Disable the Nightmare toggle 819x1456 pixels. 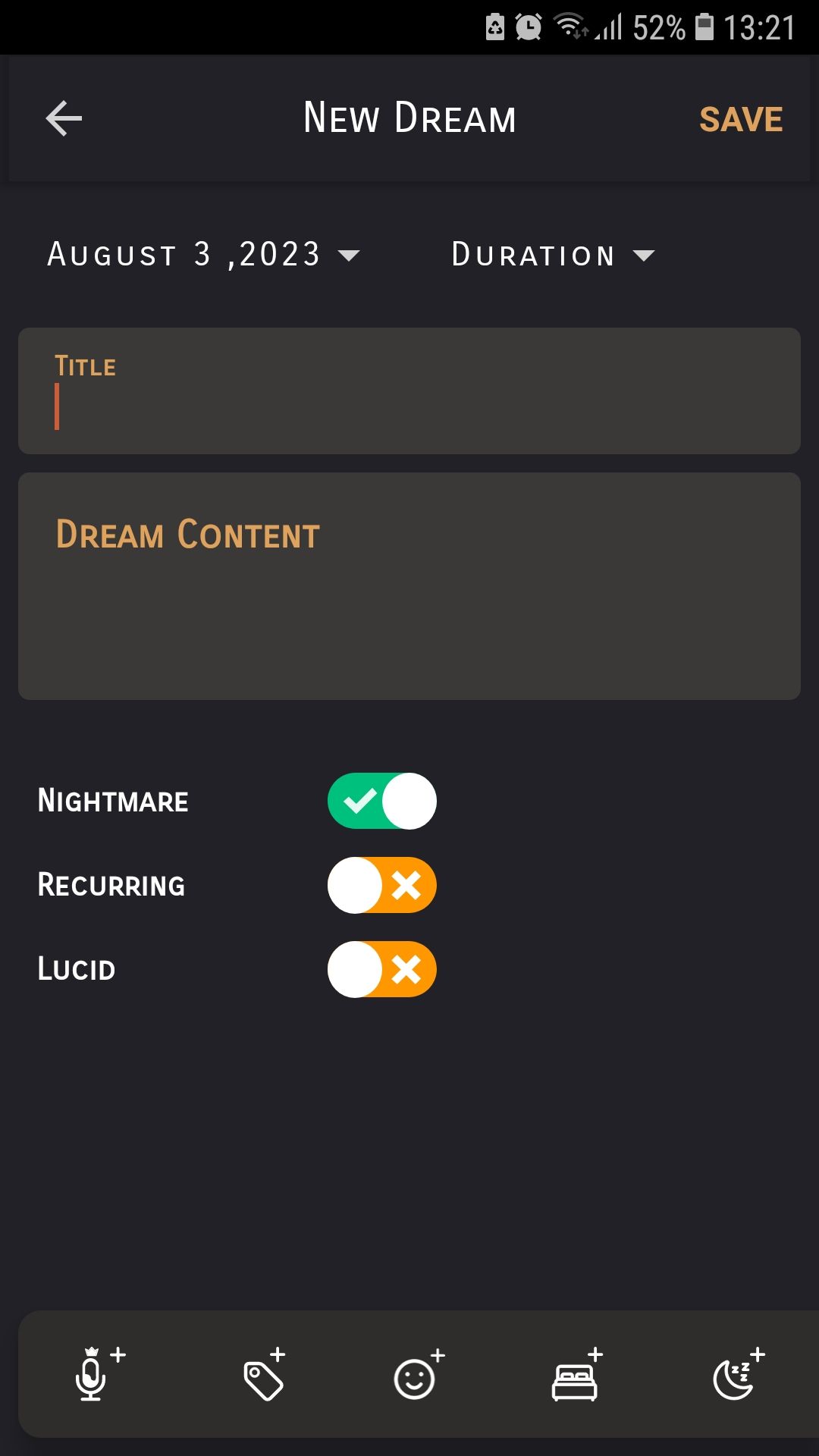click(381, 800)
